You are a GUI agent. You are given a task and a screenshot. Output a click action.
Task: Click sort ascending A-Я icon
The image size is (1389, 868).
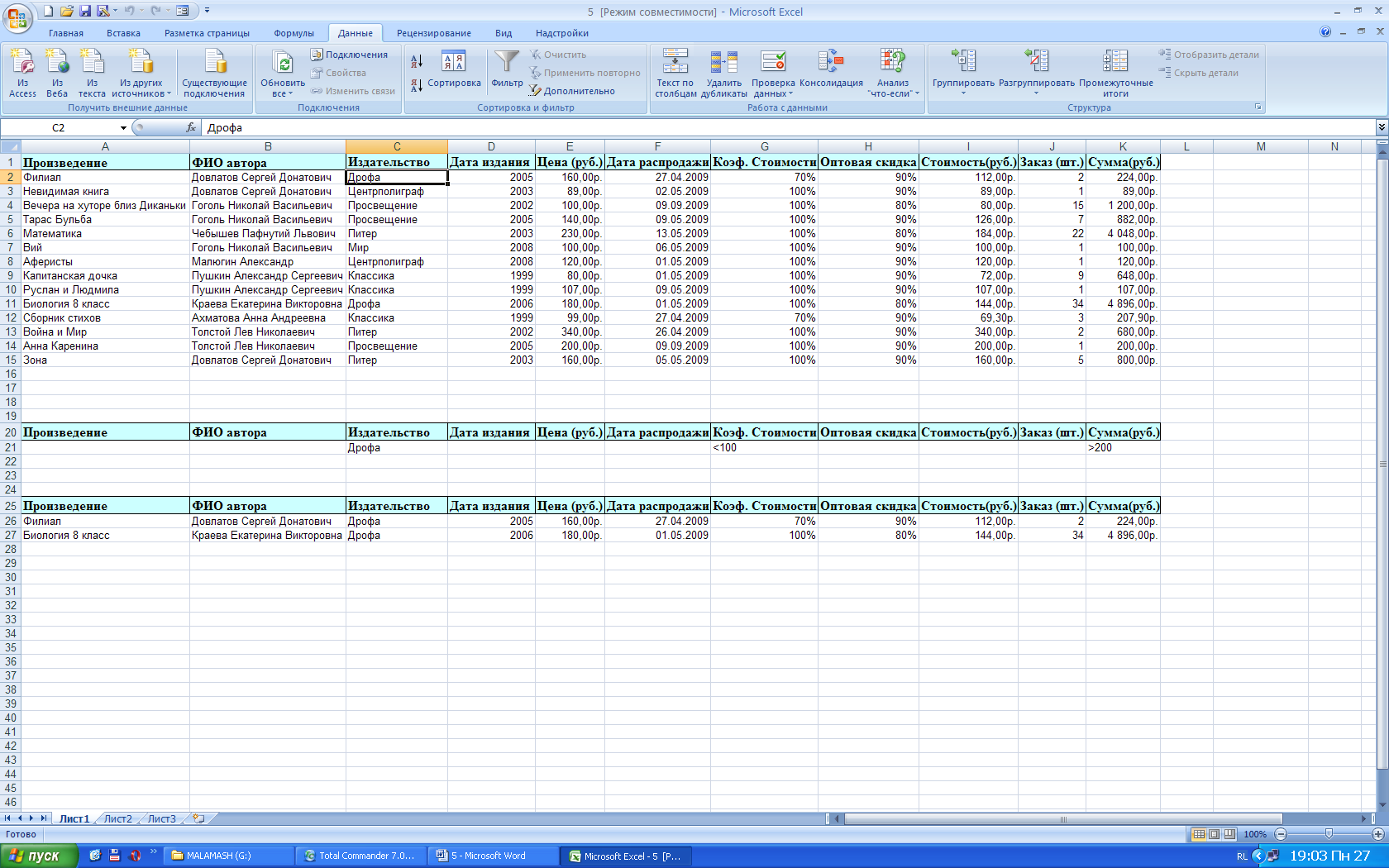point(417,61)
